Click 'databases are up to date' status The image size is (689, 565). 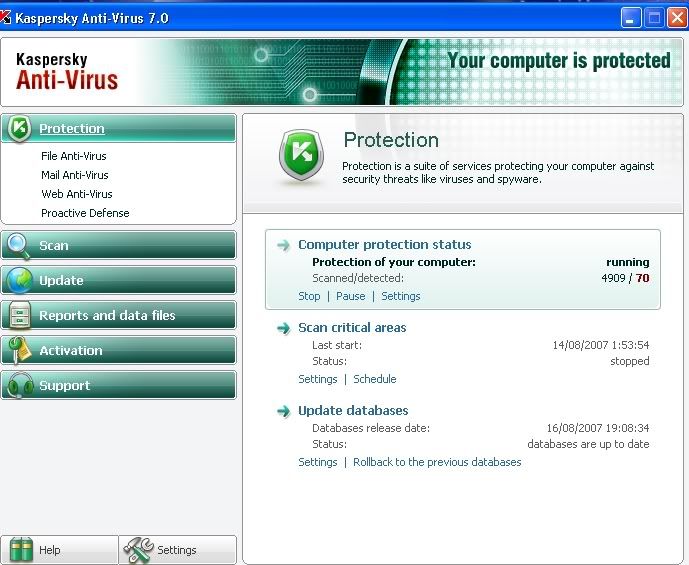pos(588,444)
